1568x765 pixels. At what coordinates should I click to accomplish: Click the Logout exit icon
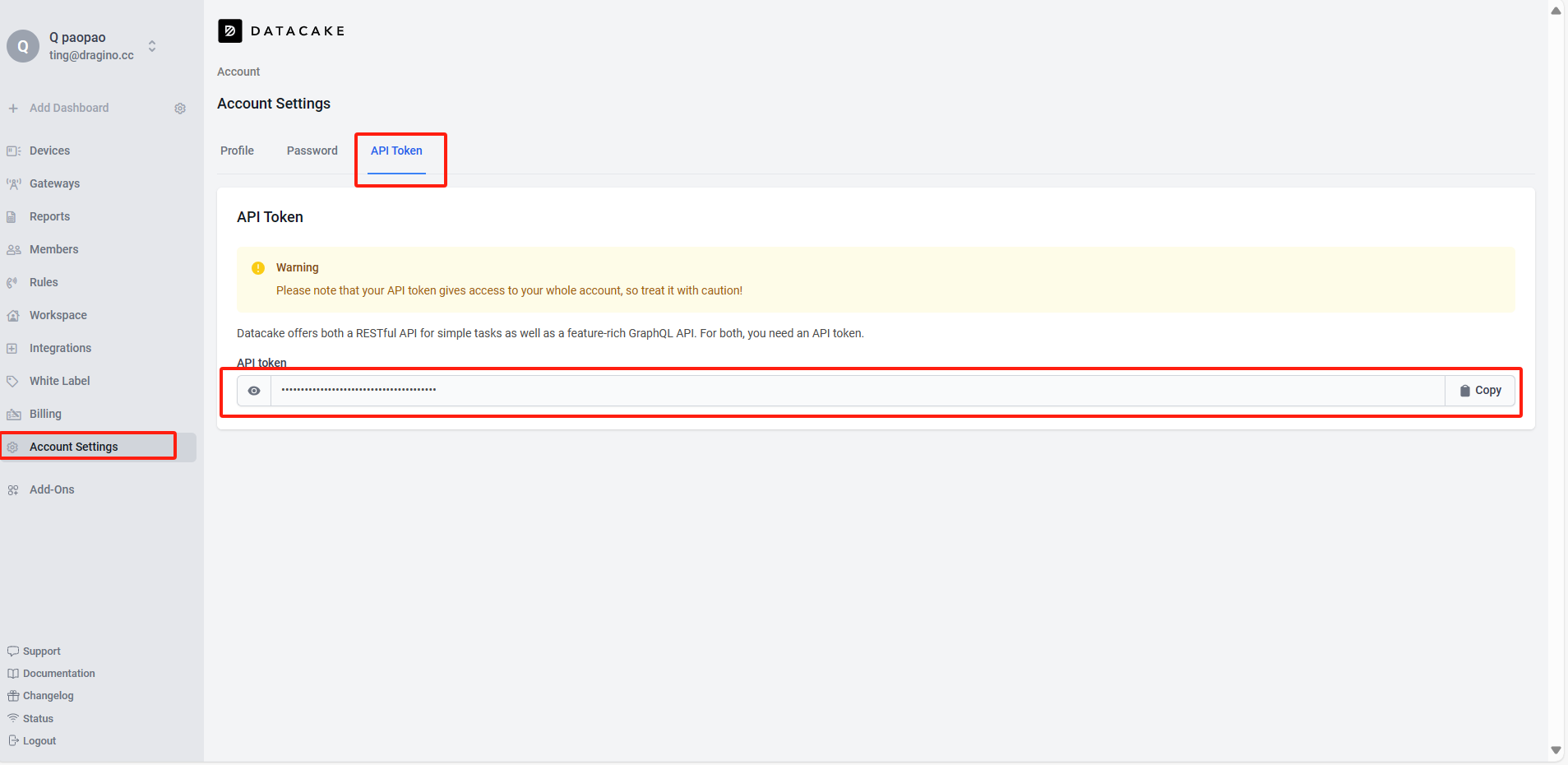13,740
